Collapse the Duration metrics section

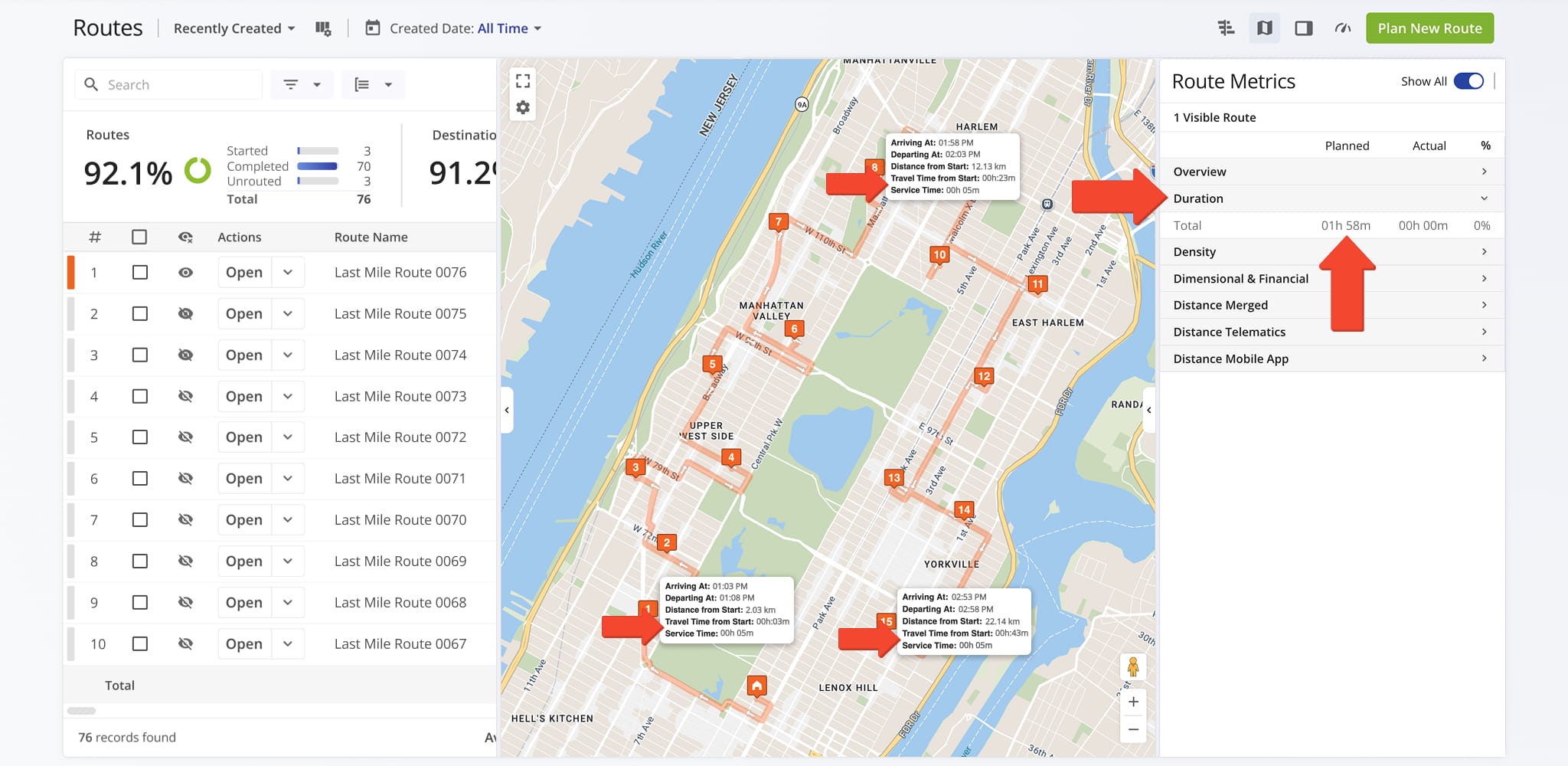(1332, 198)
